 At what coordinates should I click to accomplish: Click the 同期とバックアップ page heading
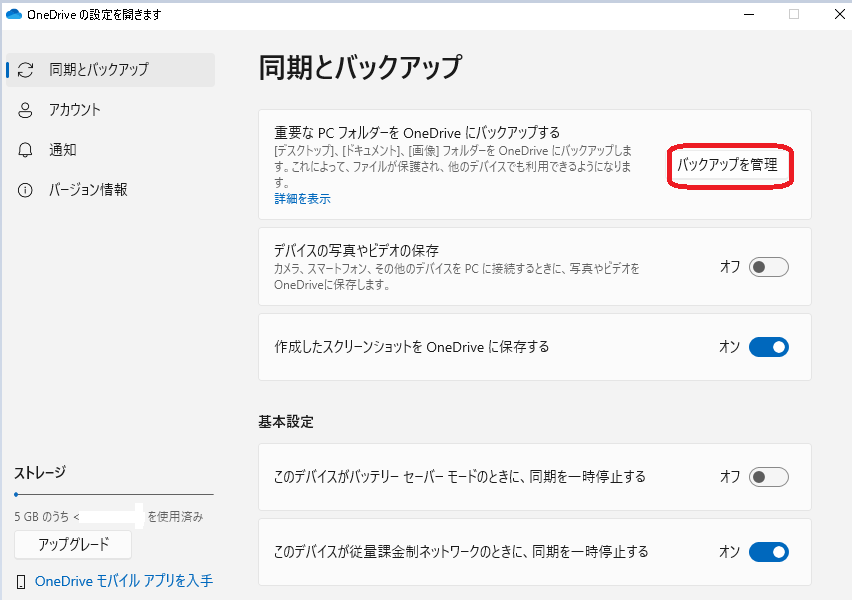360,67
